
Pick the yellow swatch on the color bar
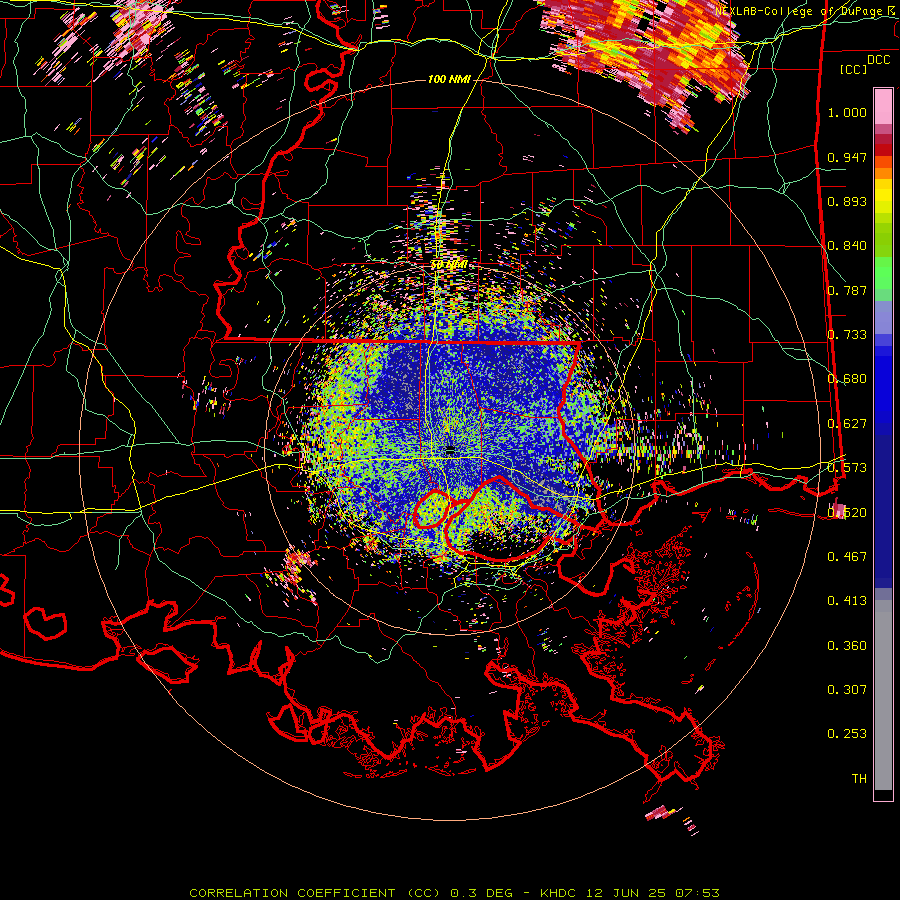(883, 196)
